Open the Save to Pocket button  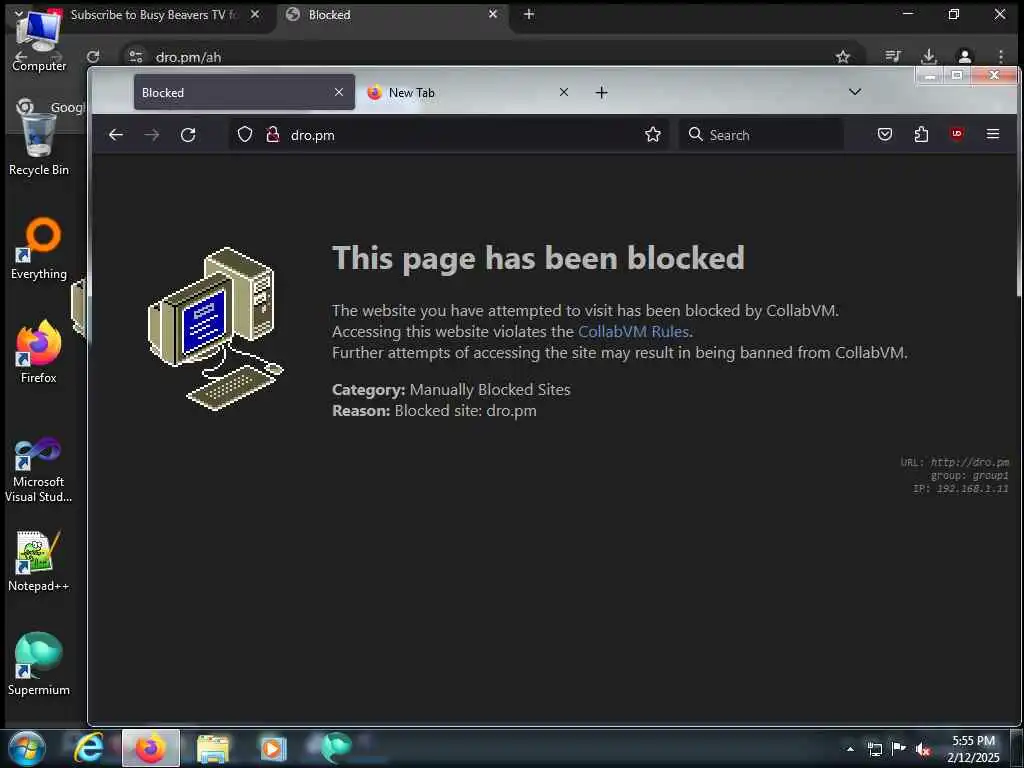(x=885, y=135)
